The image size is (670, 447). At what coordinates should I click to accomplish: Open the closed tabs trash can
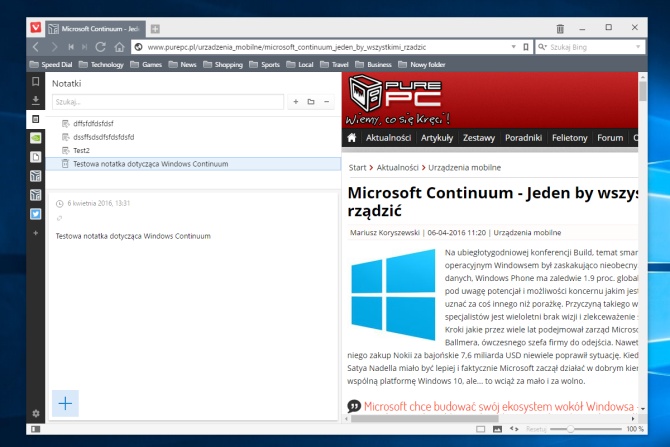click(x=560, y=29)
